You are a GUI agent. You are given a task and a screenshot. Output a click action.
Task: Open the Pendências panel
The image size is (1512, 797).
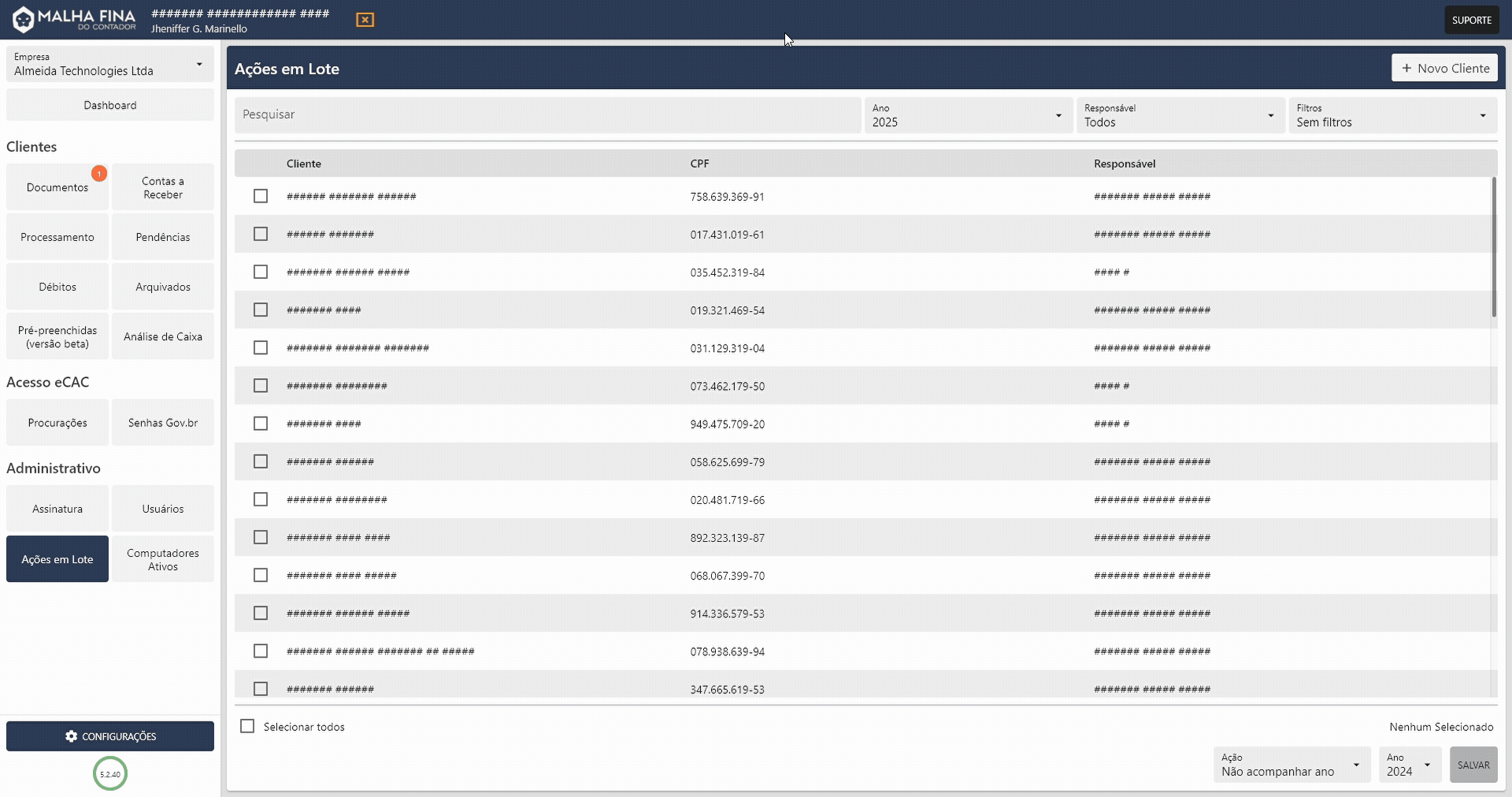pyautogui.click(x=163, y=236)
